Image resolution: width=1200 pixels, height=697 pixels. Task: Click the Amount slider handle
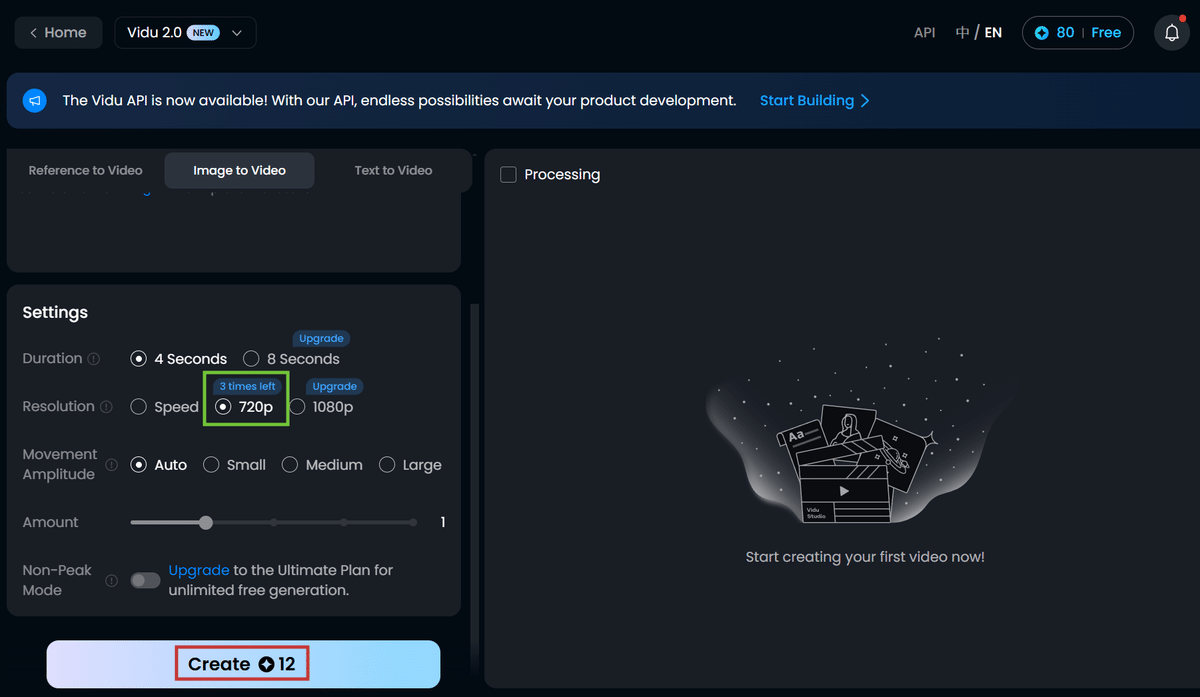206,523
